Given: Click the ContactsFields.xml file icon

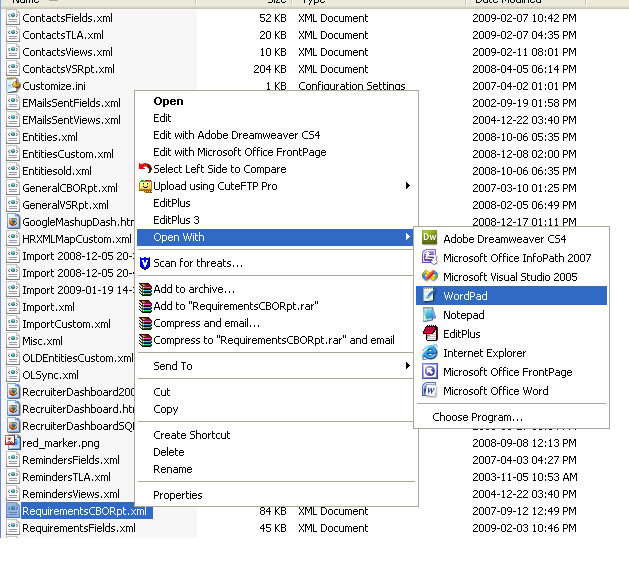Looking at the screenshot, I should (13, 18).
